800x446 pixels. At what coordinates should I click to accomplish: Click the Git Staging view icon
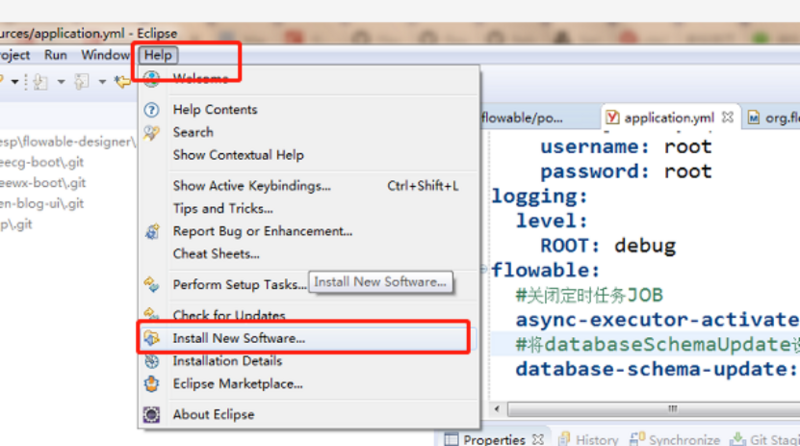[x=738, y=439]
